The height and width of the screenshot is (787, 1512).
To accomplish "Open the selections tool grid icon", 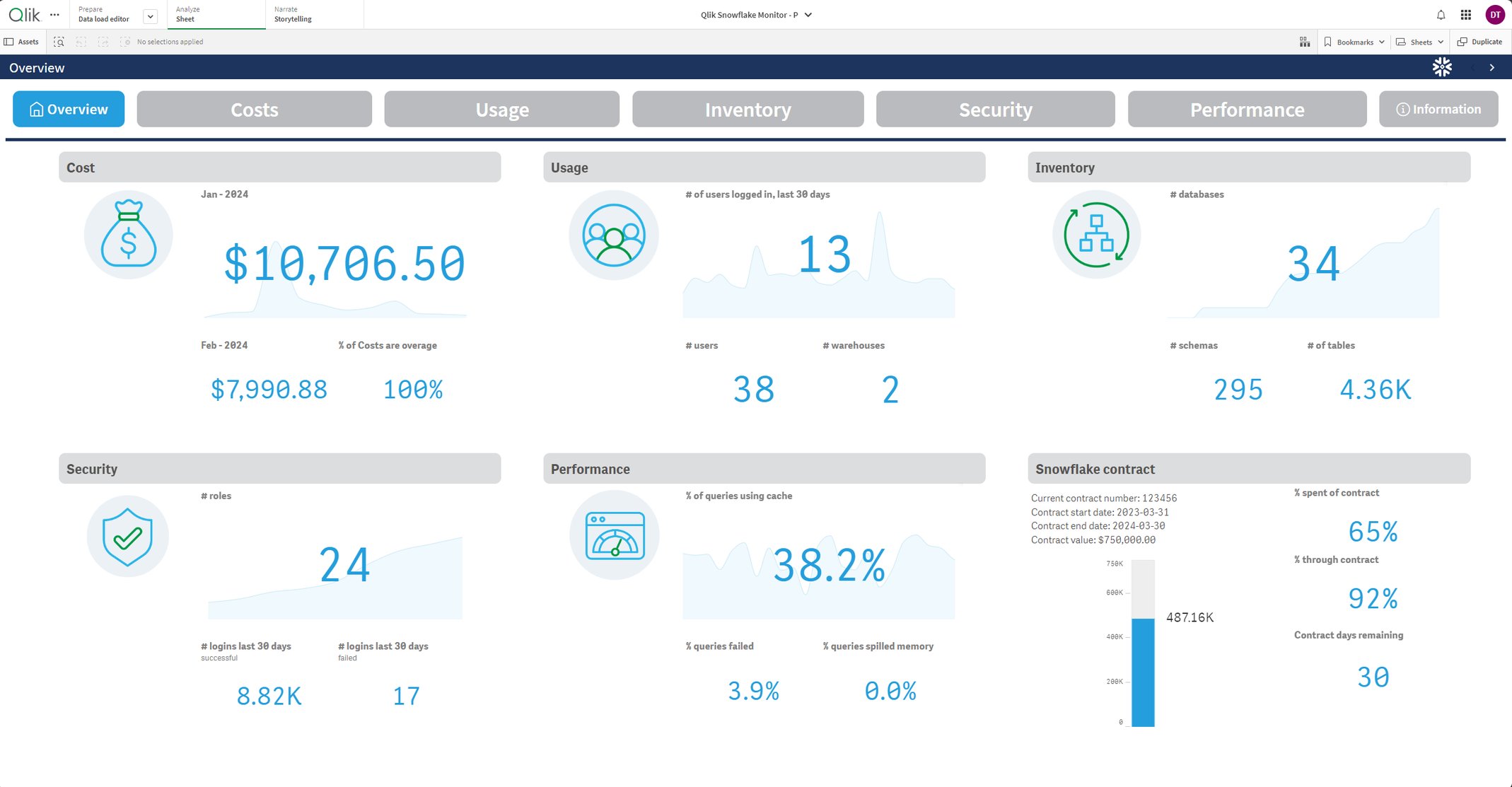I will click(x=1305, y=42).
